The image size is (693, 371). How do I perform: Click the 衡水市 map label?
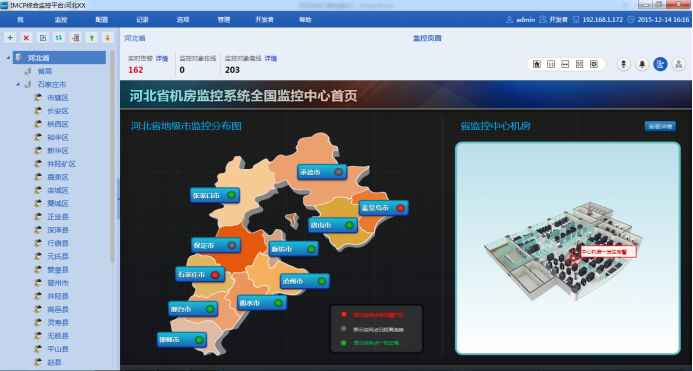(262, 303)
